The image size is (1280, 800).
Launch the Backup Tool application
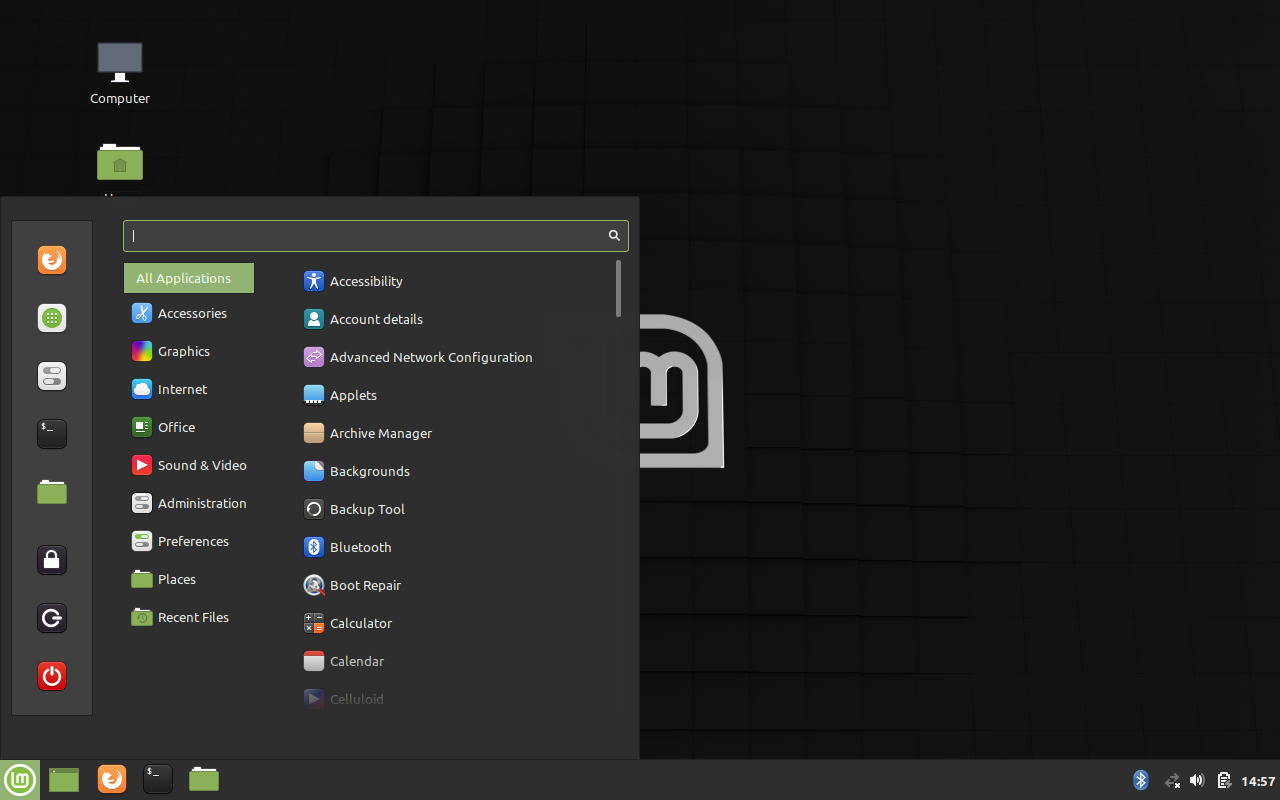[x=366, y=509]
